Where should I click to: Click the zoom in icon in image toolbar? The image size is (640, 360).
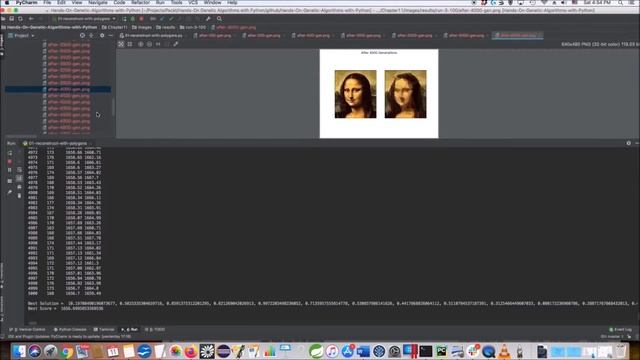coord(140,44)
